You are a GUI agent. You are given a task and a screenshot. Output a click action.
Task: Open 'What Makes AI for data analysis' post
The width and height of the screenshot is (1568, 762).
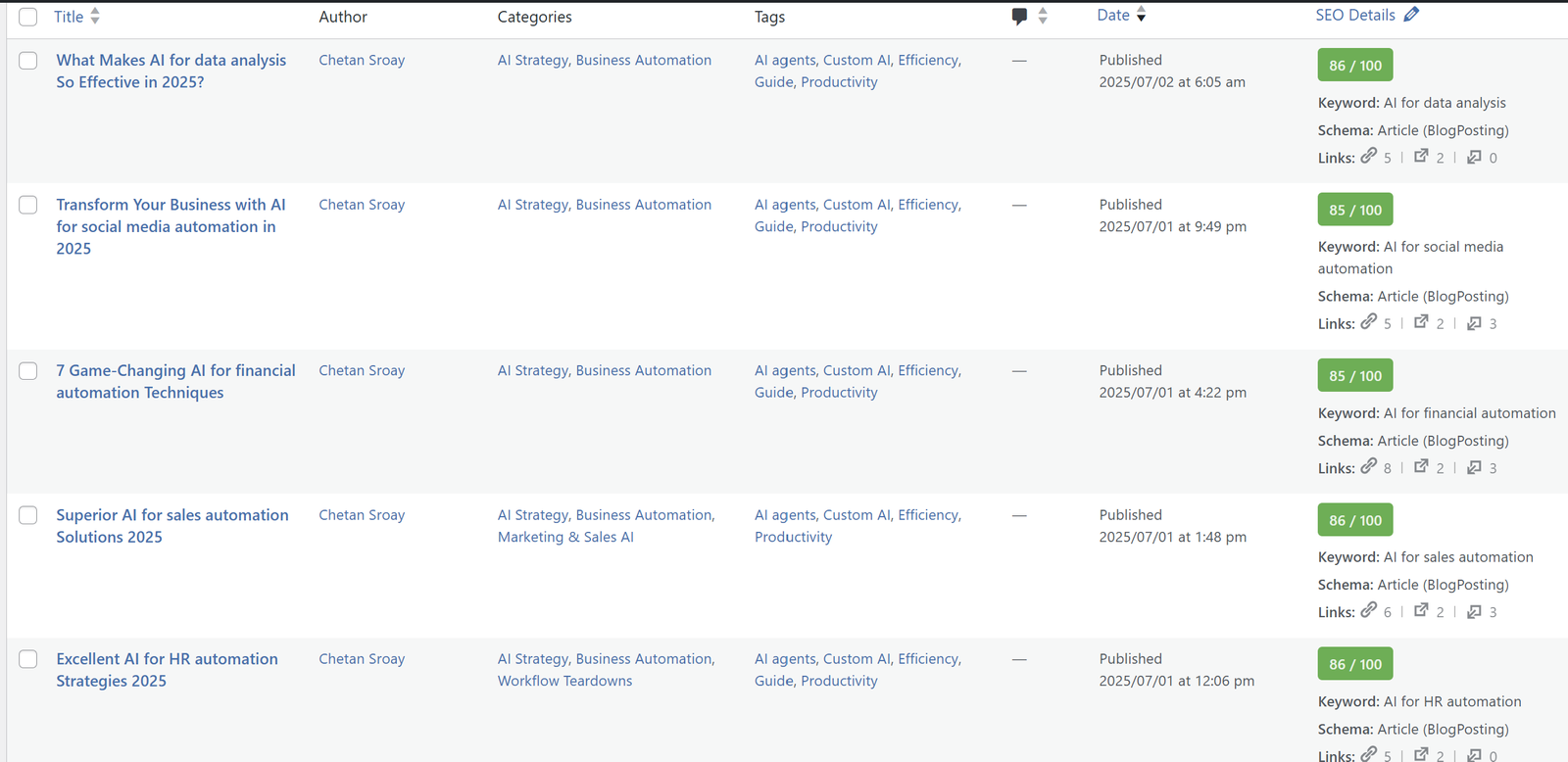click(171, 71)
